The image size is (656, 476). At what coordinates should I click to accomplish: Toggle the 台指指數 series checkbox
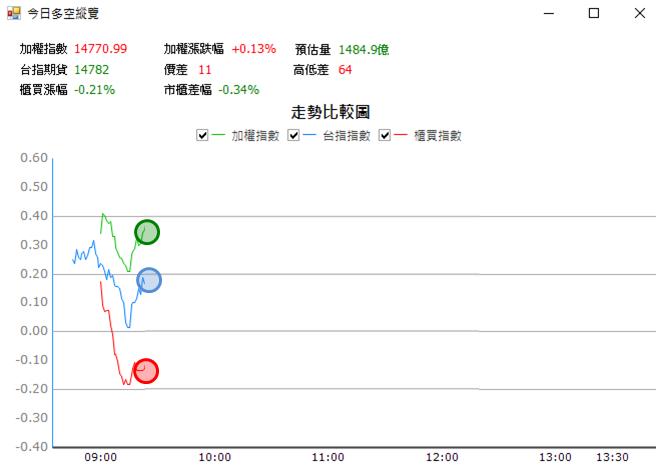[293, 135]
